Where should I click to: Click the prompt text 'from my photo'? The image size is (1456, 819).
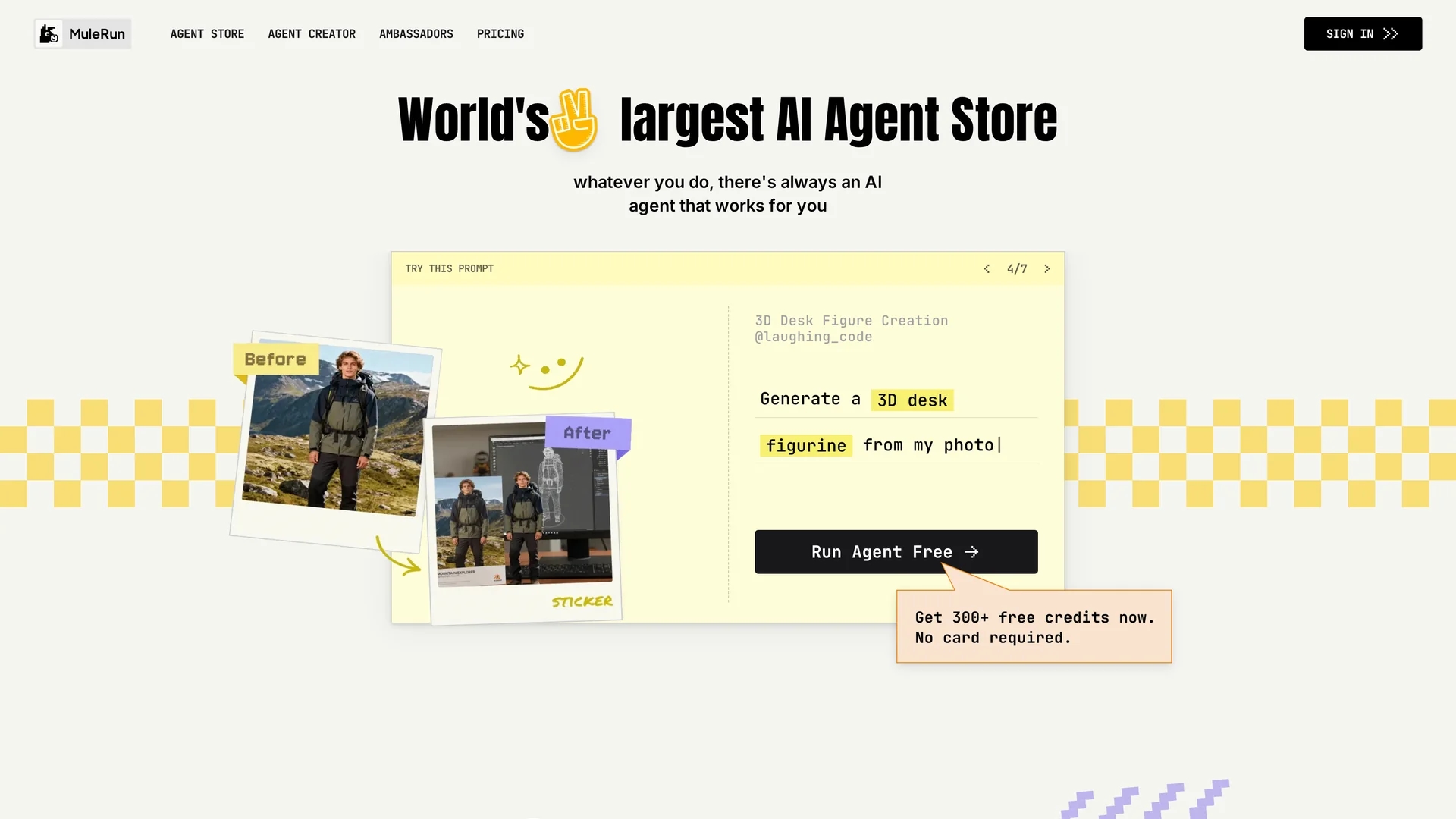pos(928,445)
